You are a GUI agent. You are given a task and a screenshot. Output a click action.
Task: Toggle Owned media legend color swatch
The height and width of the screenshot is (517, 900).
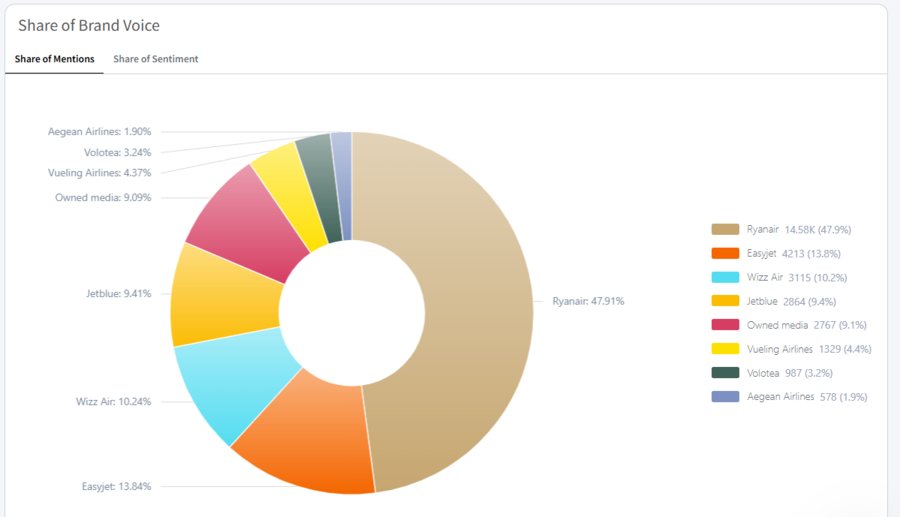click(x=725, y=325)
